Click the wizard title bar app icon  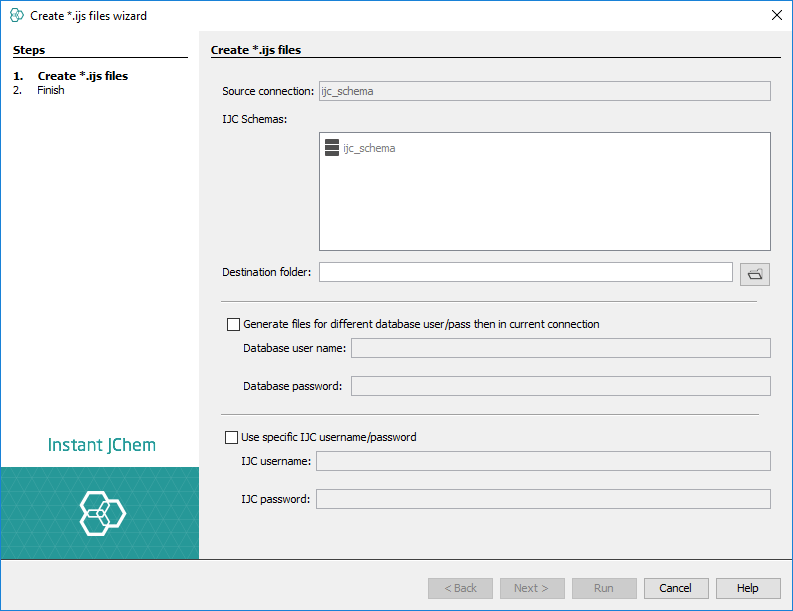[x=16, y=15]
